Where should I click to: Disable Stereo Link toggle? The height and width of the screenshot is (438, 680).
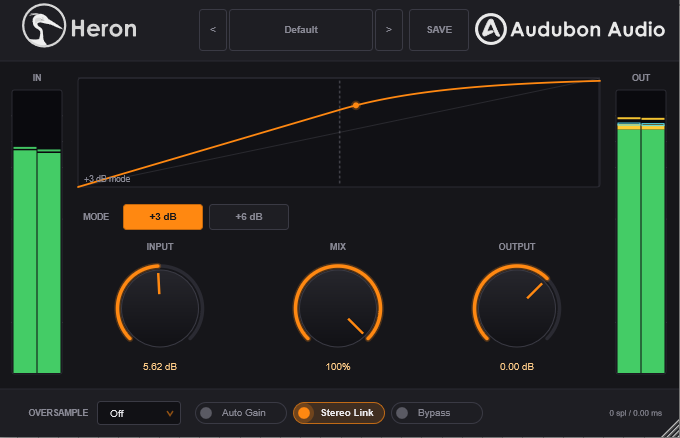[x=339, y=413]
